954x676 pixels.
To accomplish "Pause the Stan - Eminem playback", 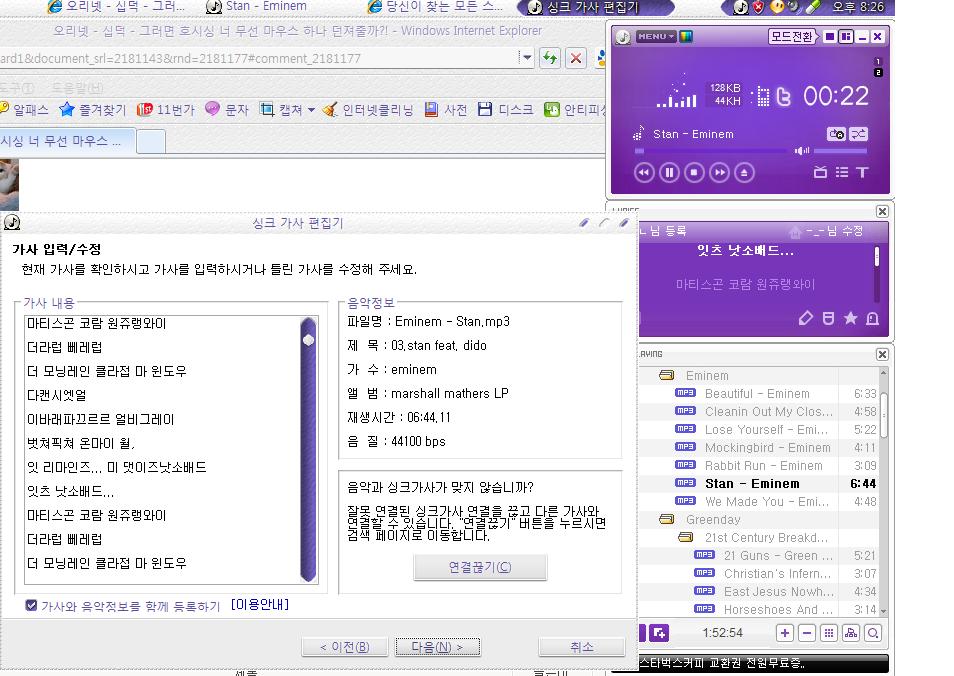I will [x=669, y=173].
